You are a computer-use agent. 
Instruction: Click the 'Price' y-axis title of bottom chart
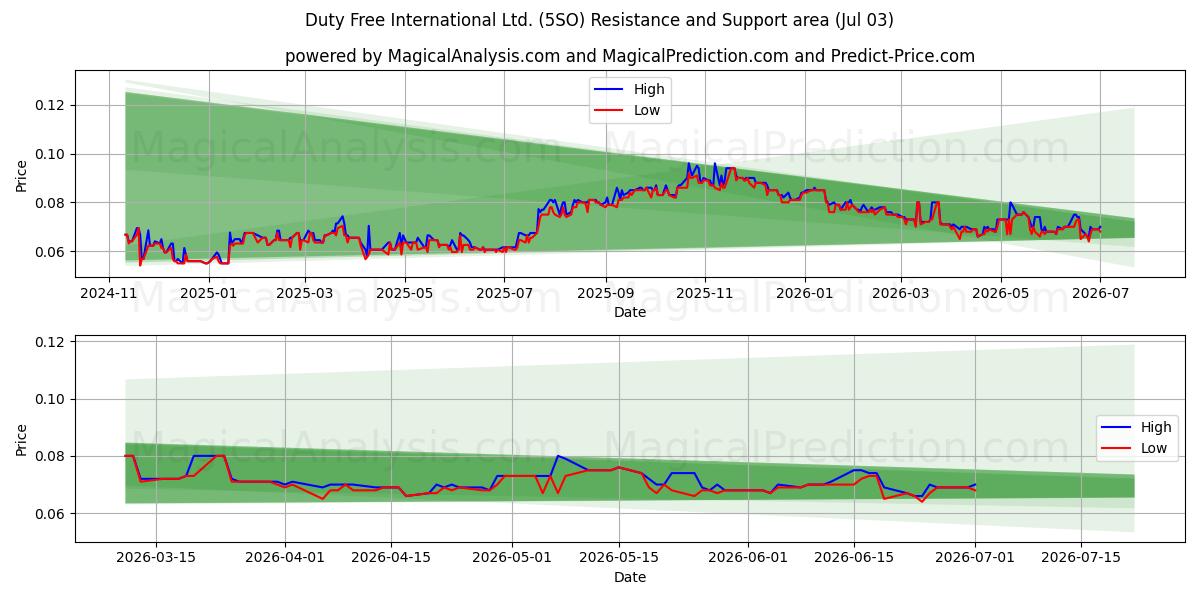click(22, 438)
